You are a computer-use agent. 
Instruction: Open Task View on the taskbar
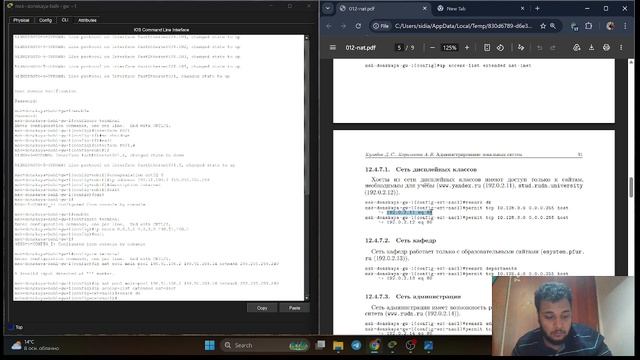(320, 345)
